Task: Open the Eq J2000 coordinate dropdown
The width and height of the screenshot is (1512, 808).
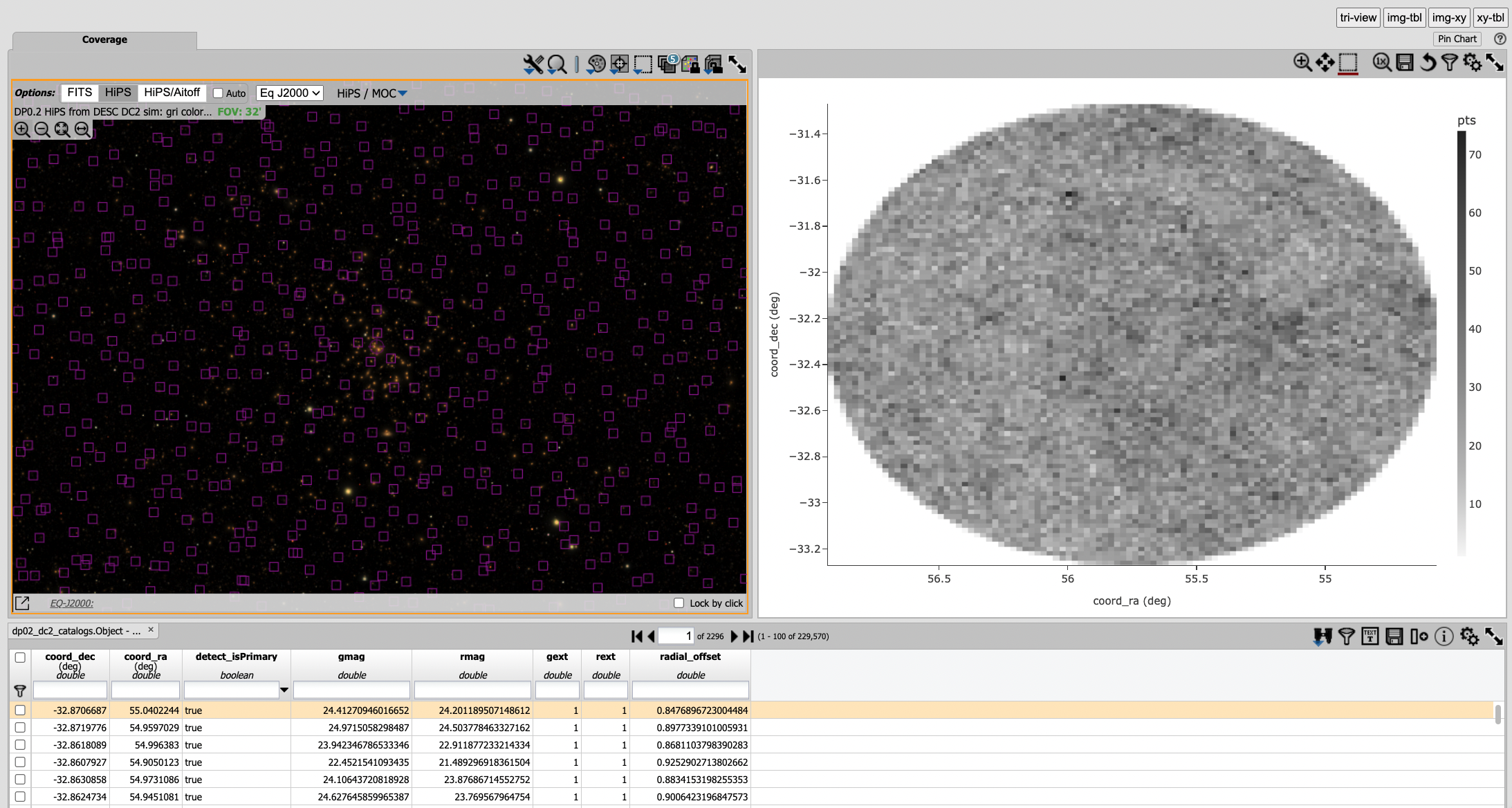Action: [290, 92]
